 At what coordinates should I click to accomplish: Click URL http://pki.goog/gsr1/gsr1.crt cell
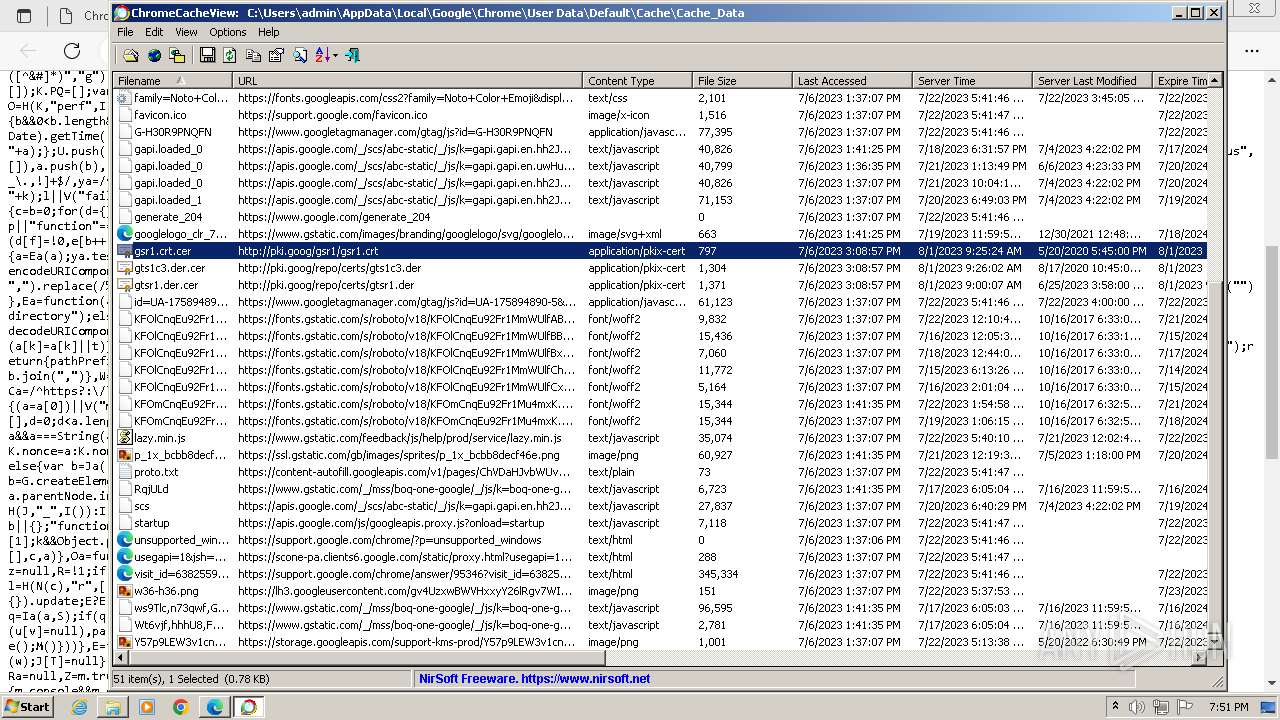pos(308,251)
